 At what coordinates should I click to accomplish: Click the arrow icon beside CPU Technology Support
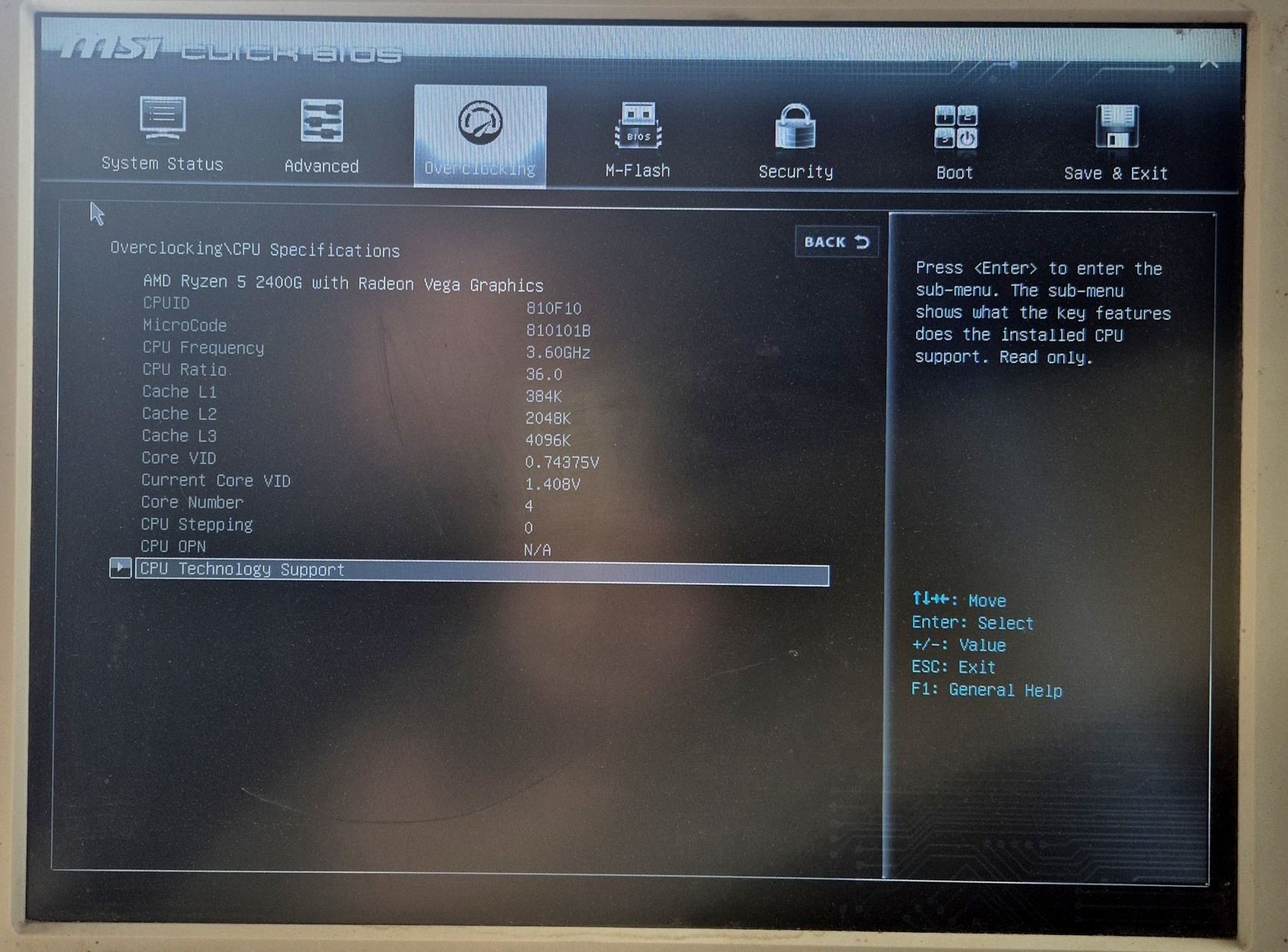tap(120, 567)
